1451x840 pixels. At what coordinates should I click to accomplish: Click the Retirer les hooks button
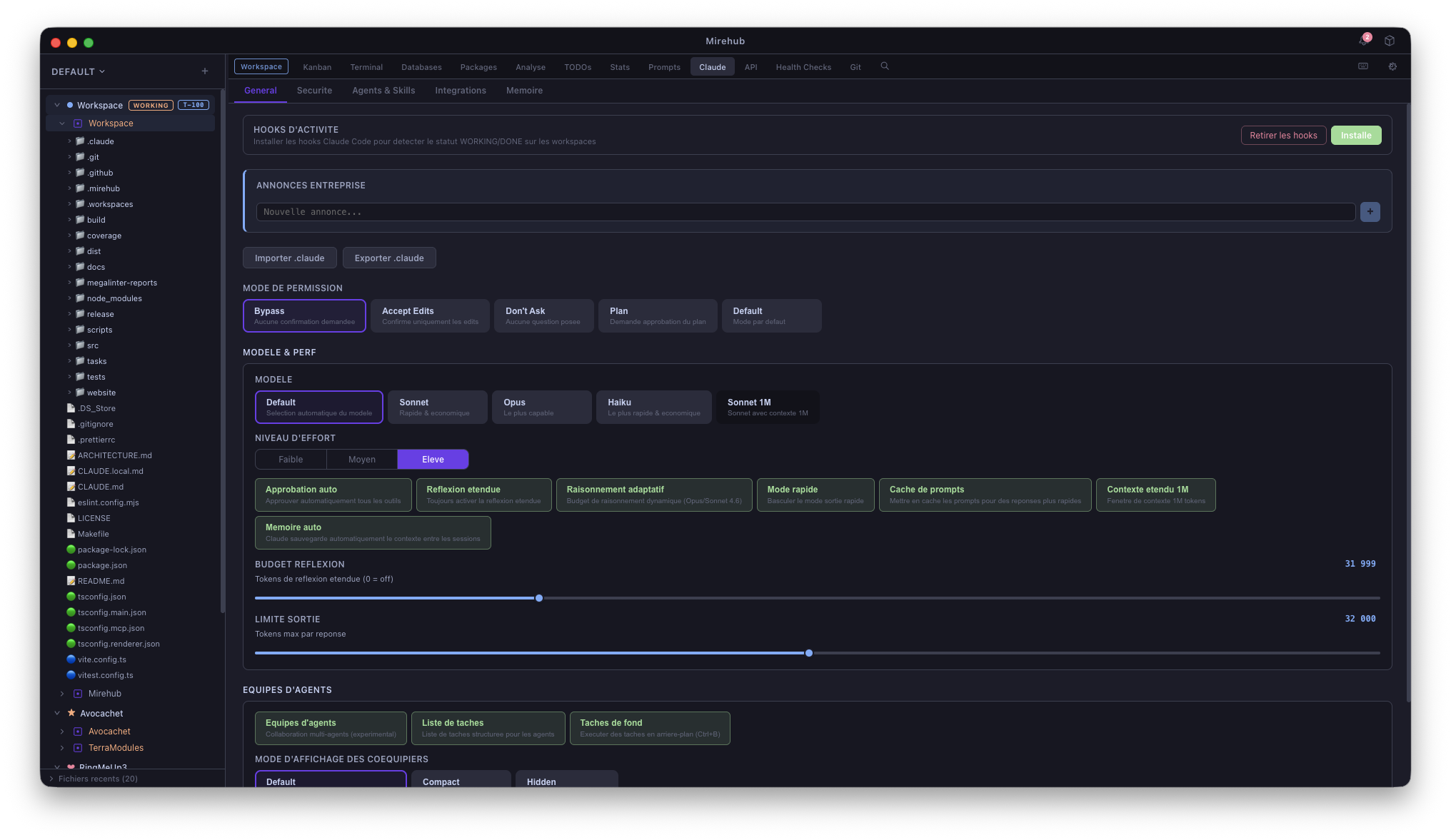click(x=1283, y=136)
